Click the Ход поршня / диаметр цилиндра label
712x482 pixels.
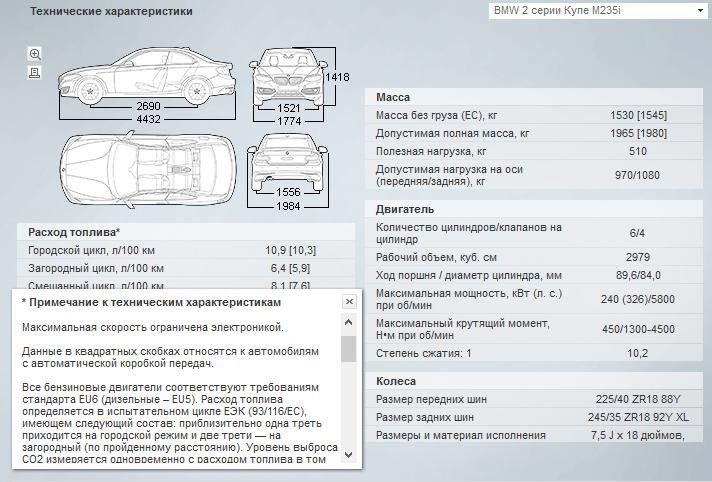[x=469, y=275]
